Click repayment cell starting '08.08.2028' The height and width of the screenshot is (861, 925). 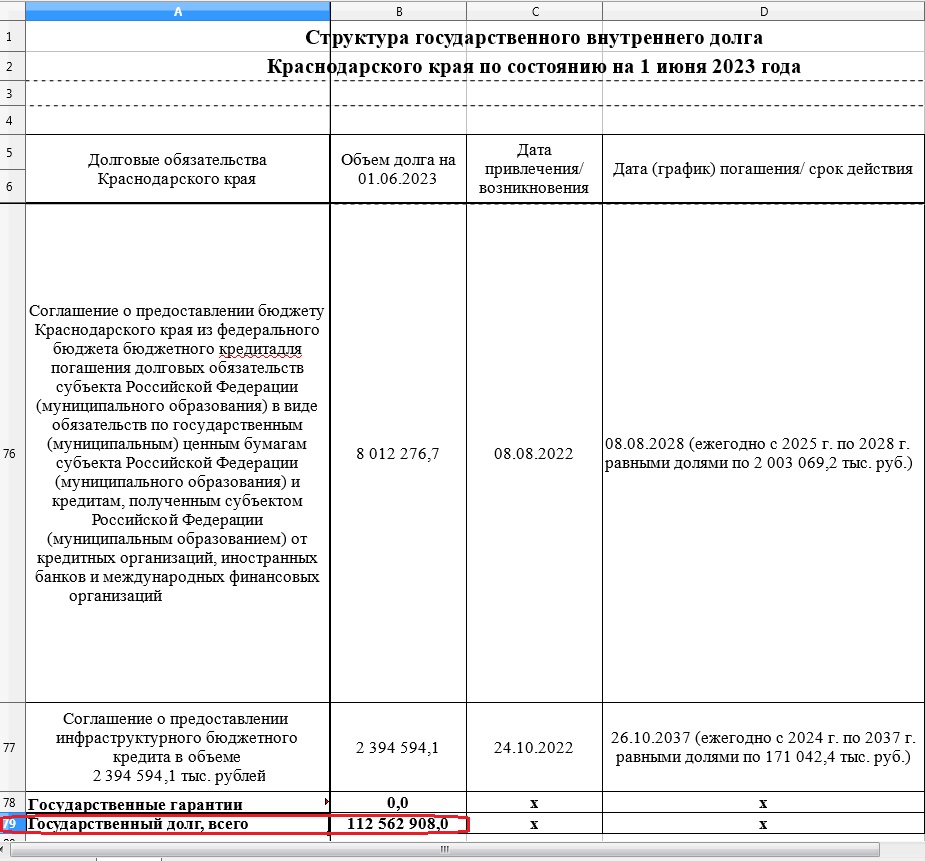(763, 453)
